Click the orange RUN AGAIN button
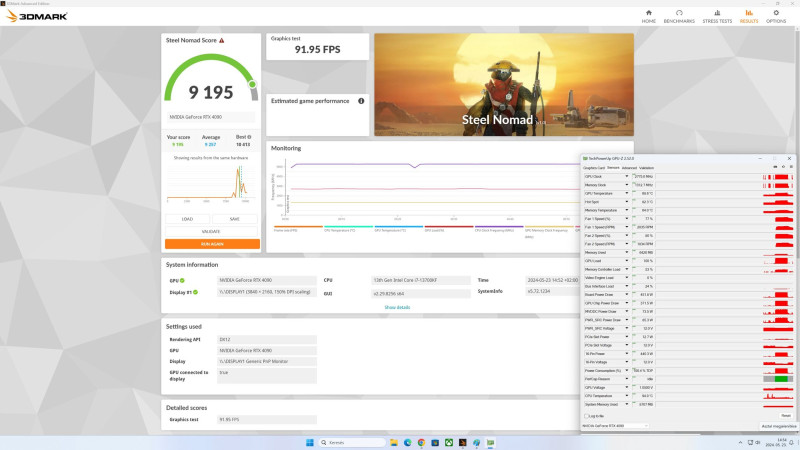Image resolution: width=800 pixels, height=450 pixels. pos(212,244)
